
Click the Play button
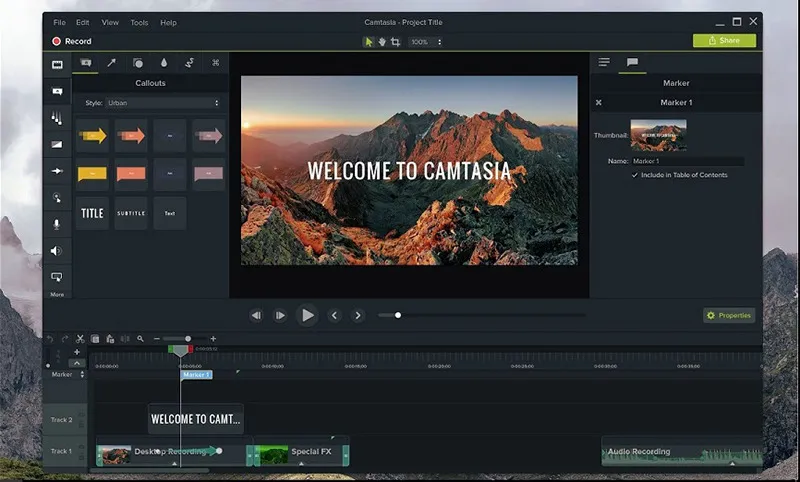[x=307, y=315]
